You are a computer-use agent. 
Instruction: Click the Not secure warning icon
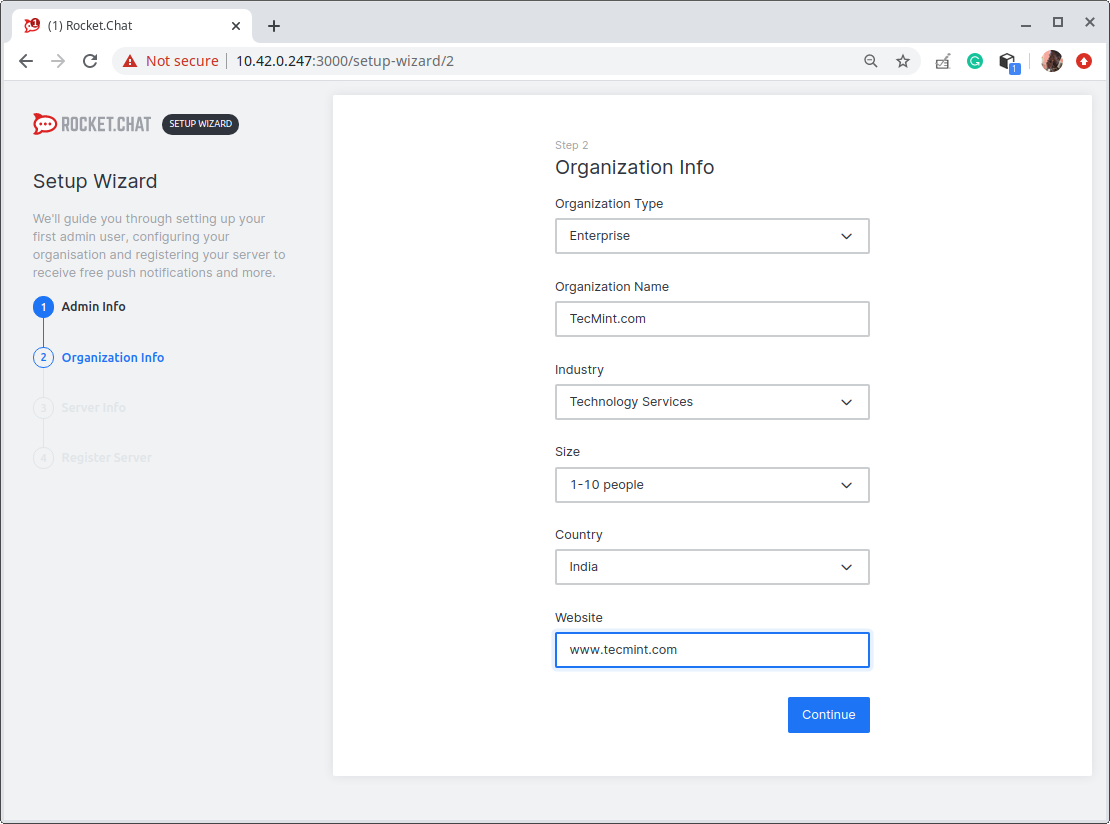click(x=130, y=61)
